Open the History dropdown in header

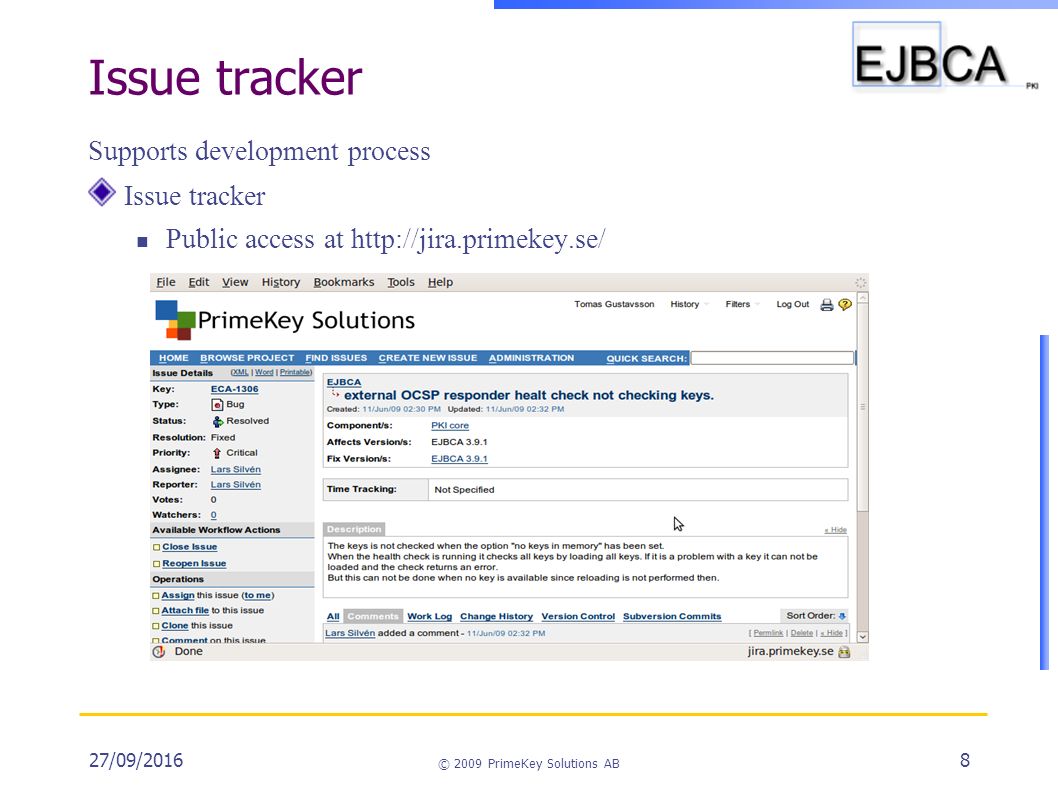pyautogui.click(x=689, y=304)
